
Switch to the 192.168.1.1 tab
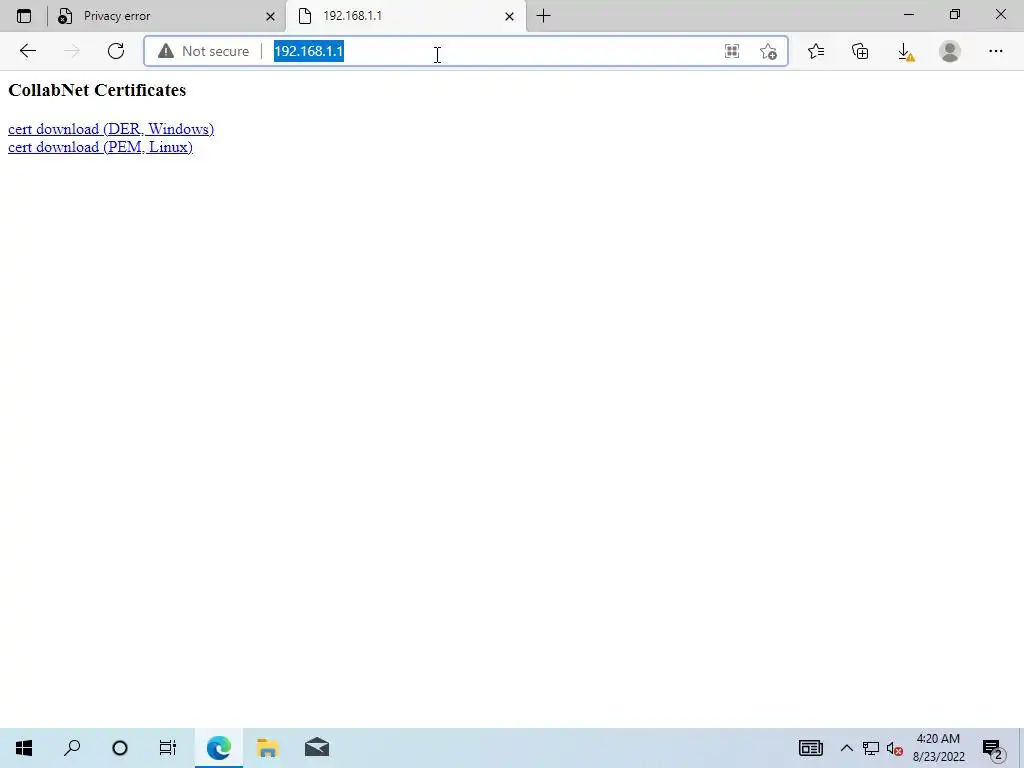coord(405,16)
